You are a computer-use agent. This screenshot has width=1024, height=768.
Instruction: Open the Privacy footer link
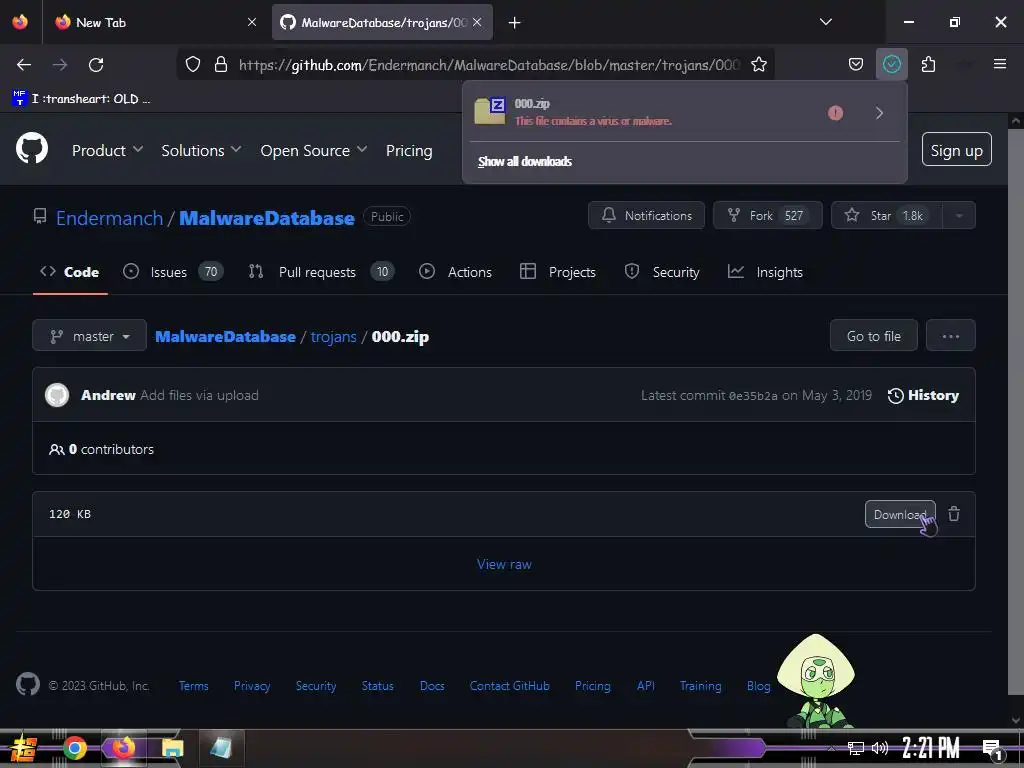(x=251, y=686)
